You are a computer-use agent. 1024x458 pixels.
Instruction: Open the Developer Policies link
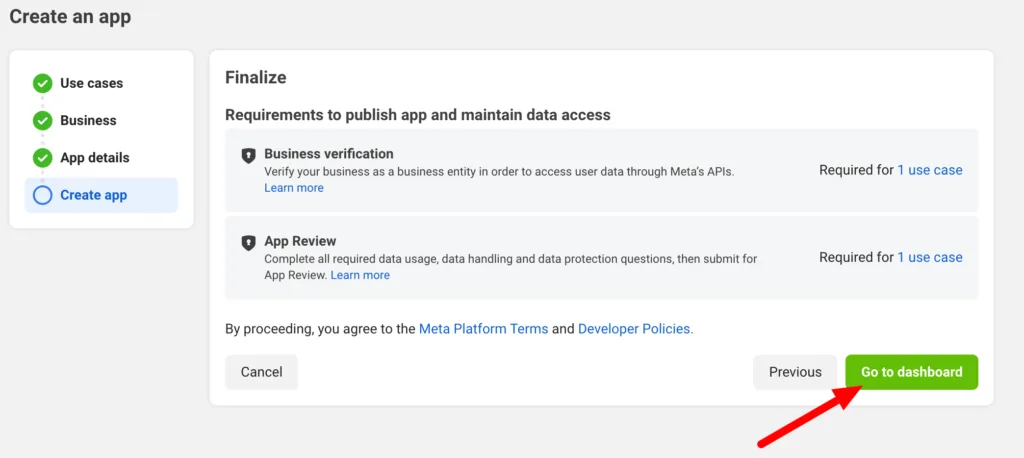click(635, 329)
